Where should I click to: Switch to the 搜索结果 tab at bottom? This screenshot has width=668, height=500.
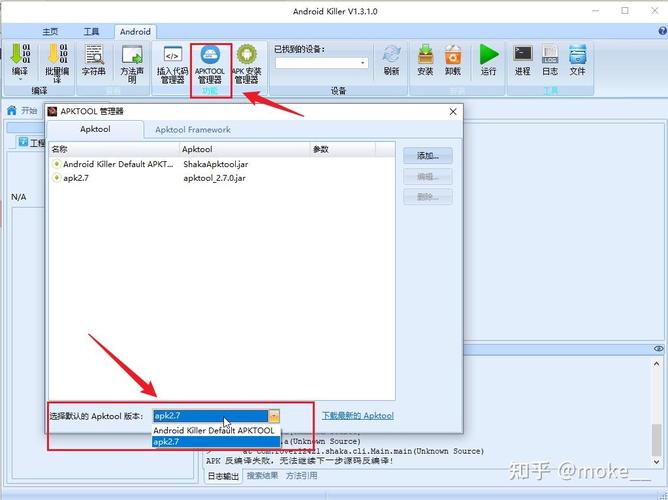point(262,475)
